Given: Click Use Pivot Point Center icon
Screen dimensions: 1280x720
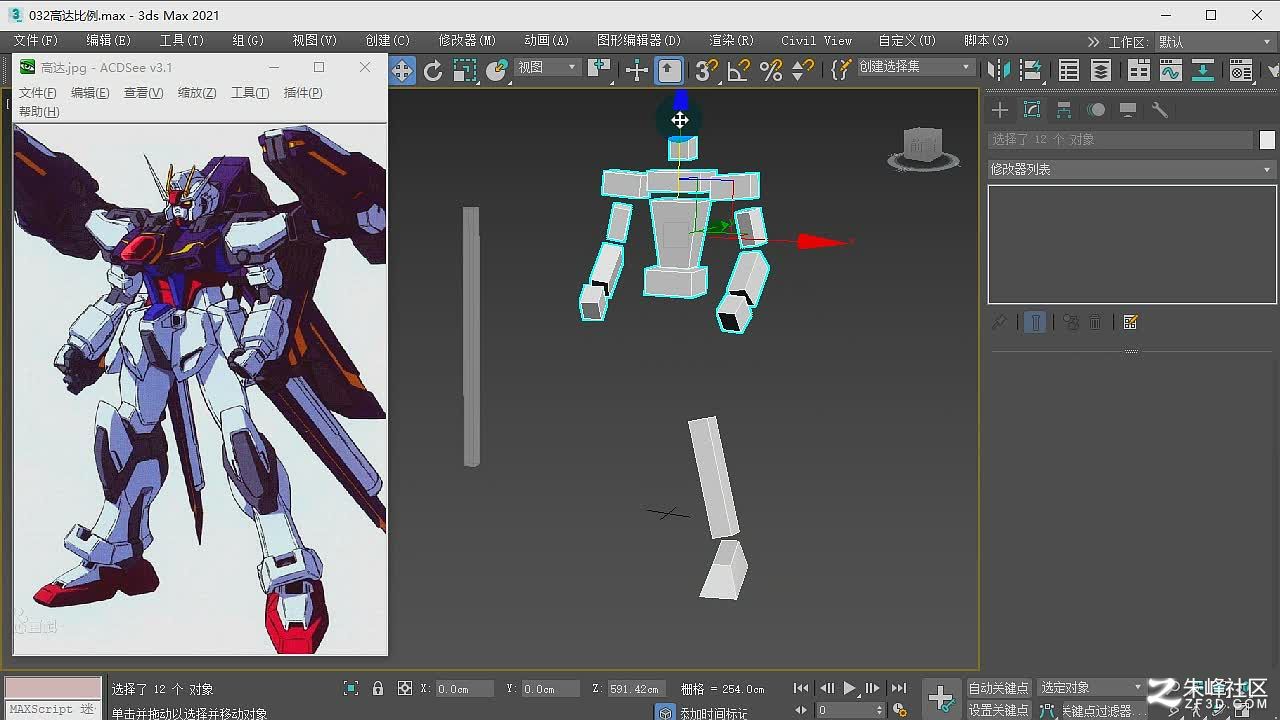Looking at the screenshot, I should tap(600, 69).
